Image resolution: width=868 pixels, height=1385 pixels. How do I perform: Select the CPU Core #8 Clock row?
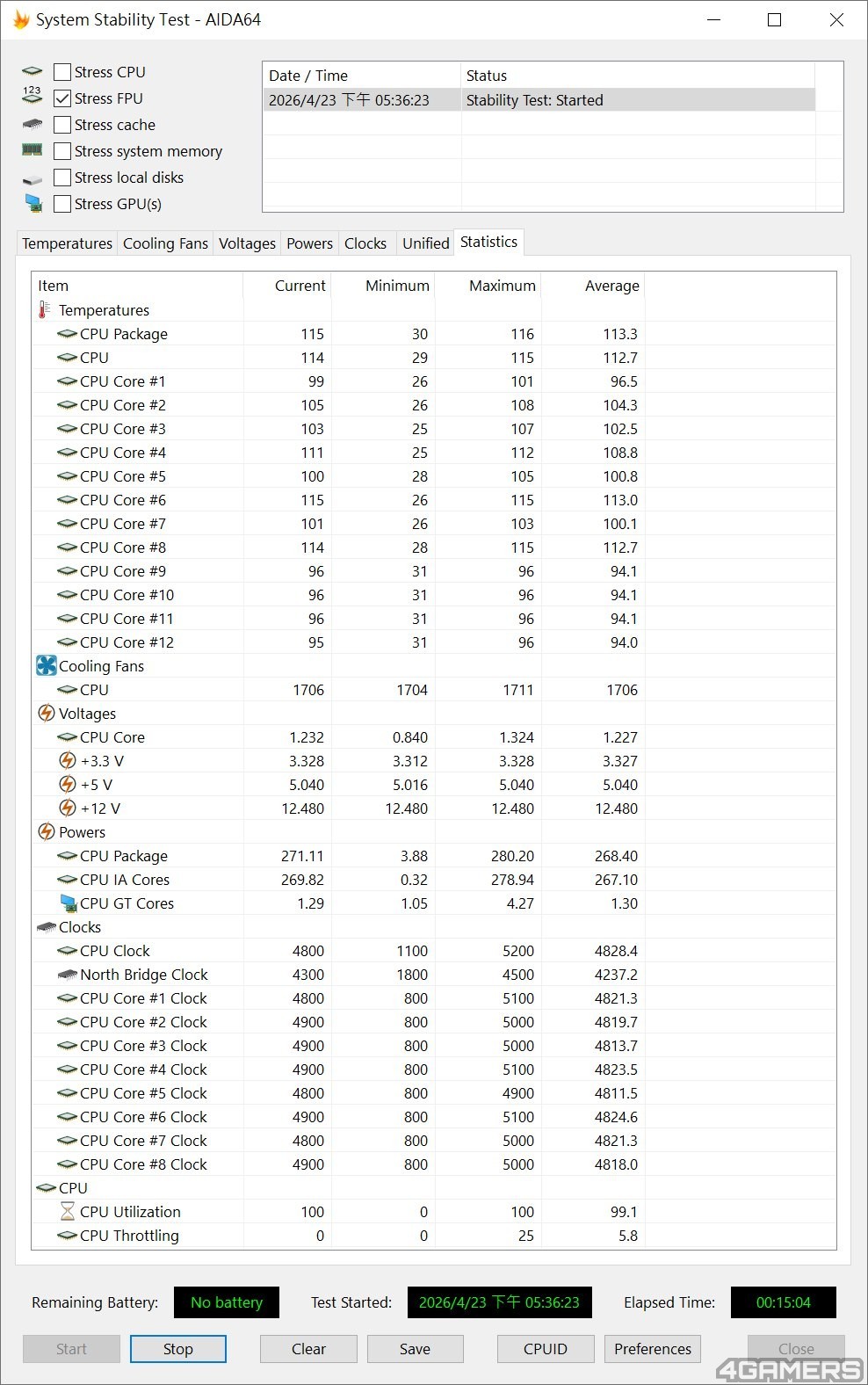(434, 1164)
